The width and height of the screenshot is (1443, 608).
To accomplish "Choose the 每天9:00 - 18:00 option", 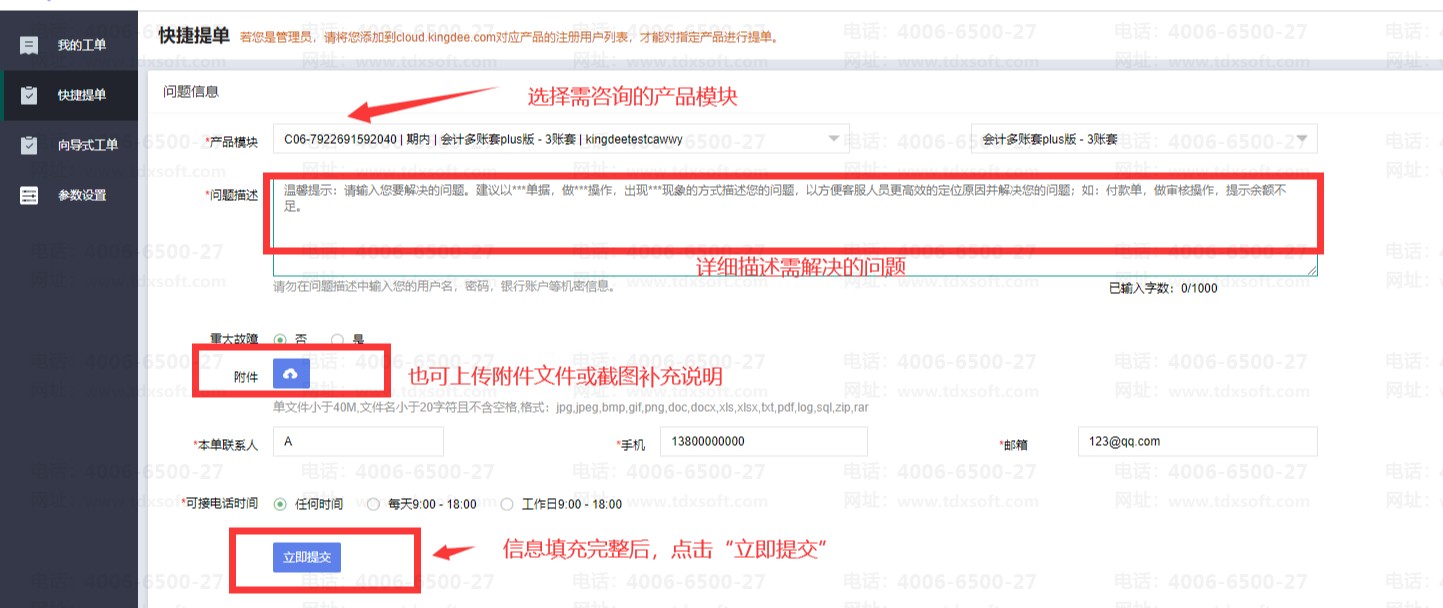I will [373, 504].
